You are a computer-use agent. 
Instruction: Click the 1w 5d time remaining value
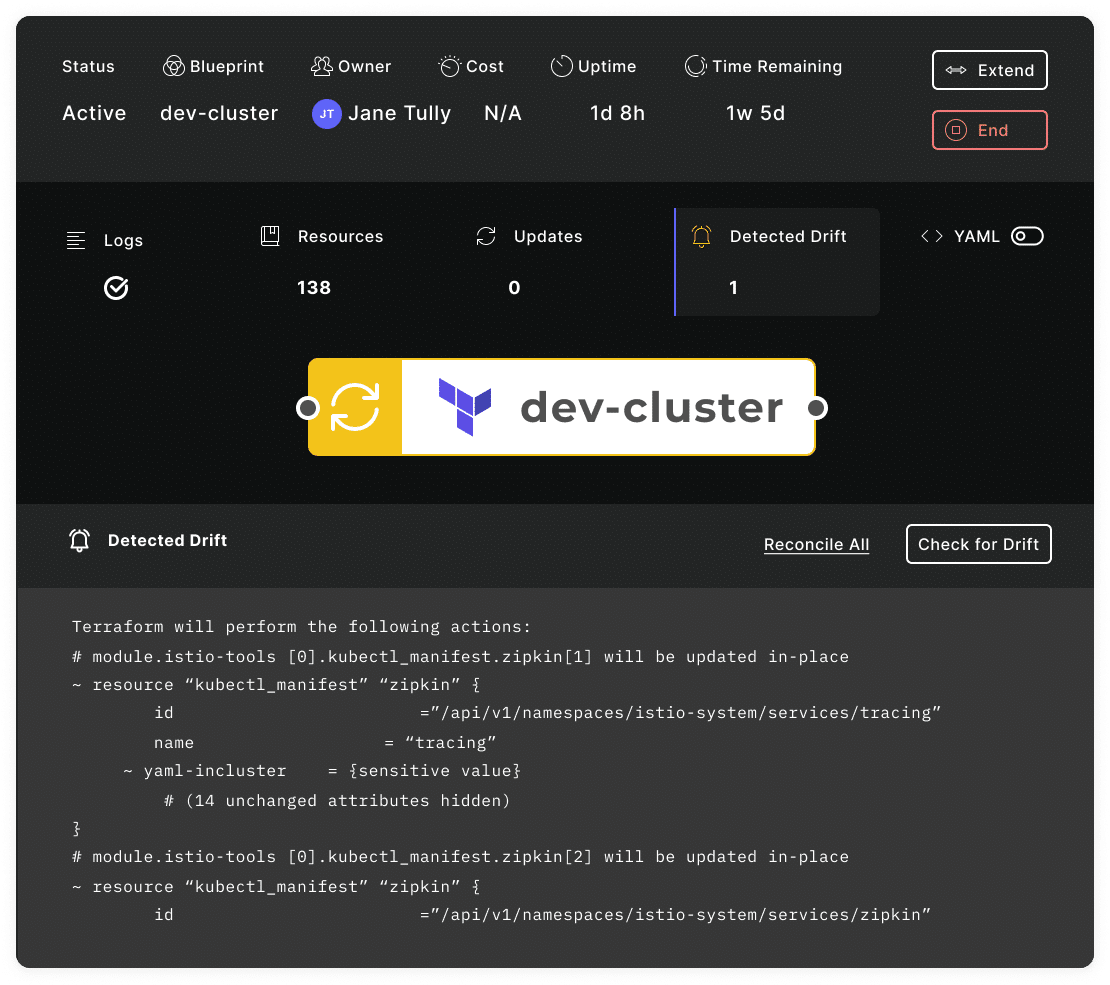click(x=755, y=113)
